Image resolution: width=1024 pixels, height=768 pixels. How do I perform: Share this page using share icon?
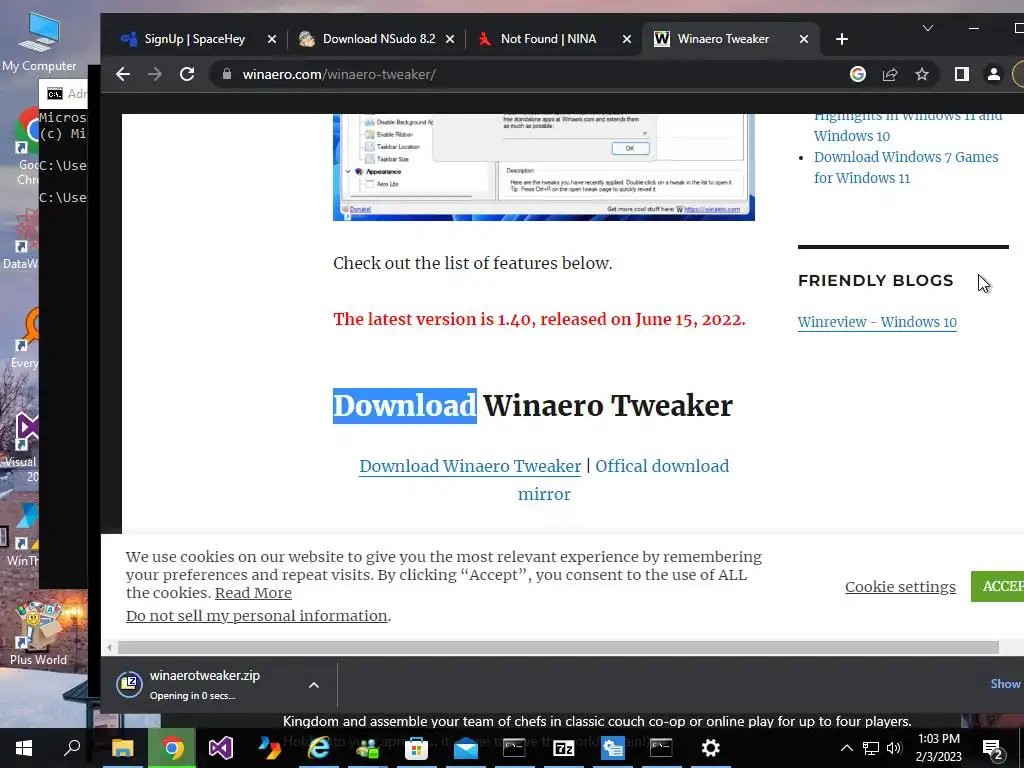(889, 74)
